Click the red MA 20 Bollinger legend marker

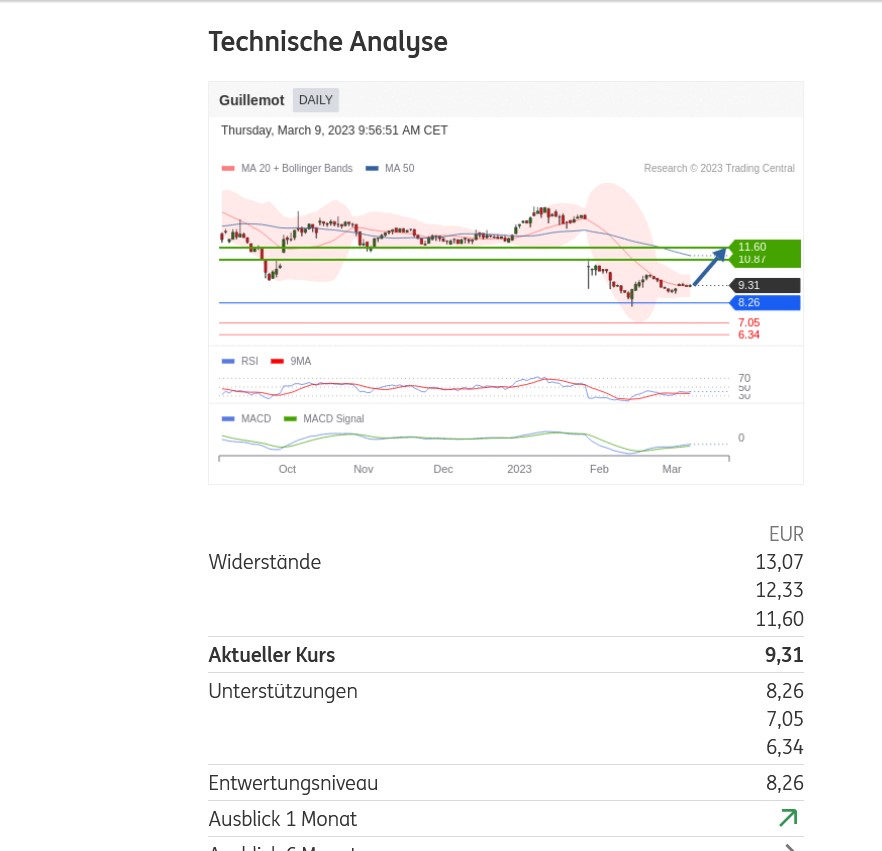coord(228,169)
